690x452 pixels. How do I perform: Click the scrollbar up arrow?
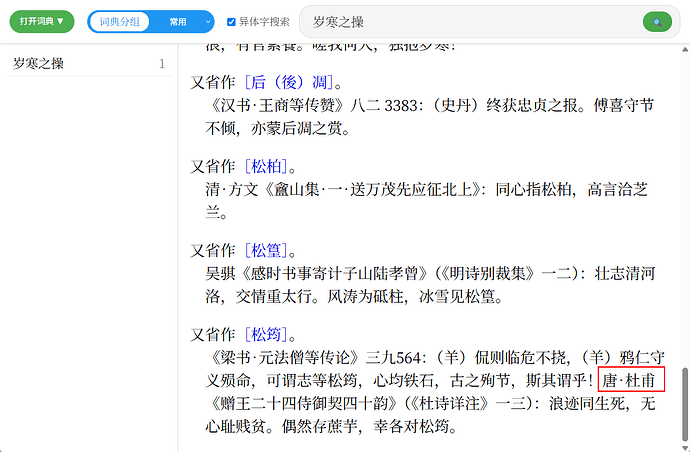685,48
